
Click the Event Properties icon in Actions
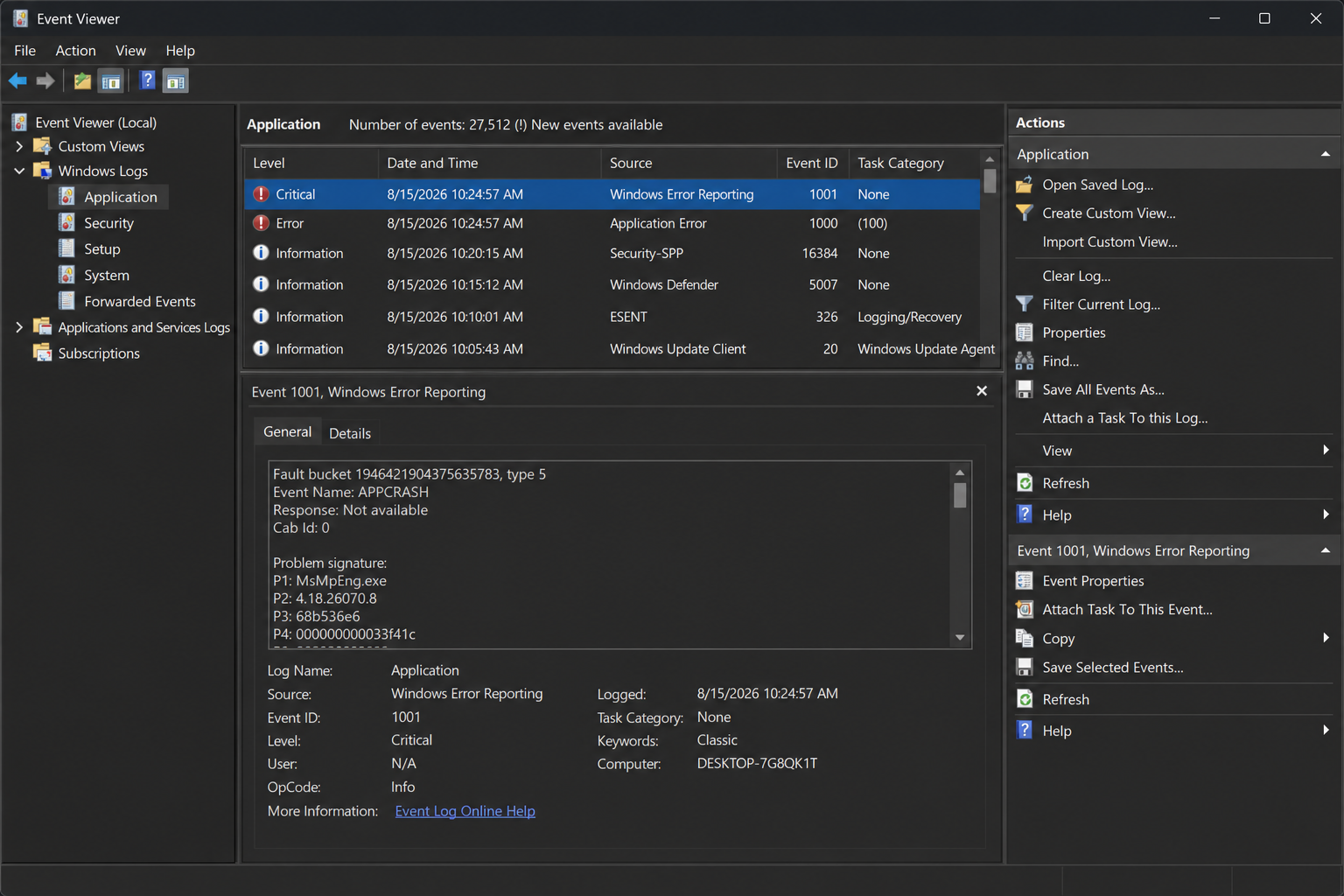[x=1025, y=581]
